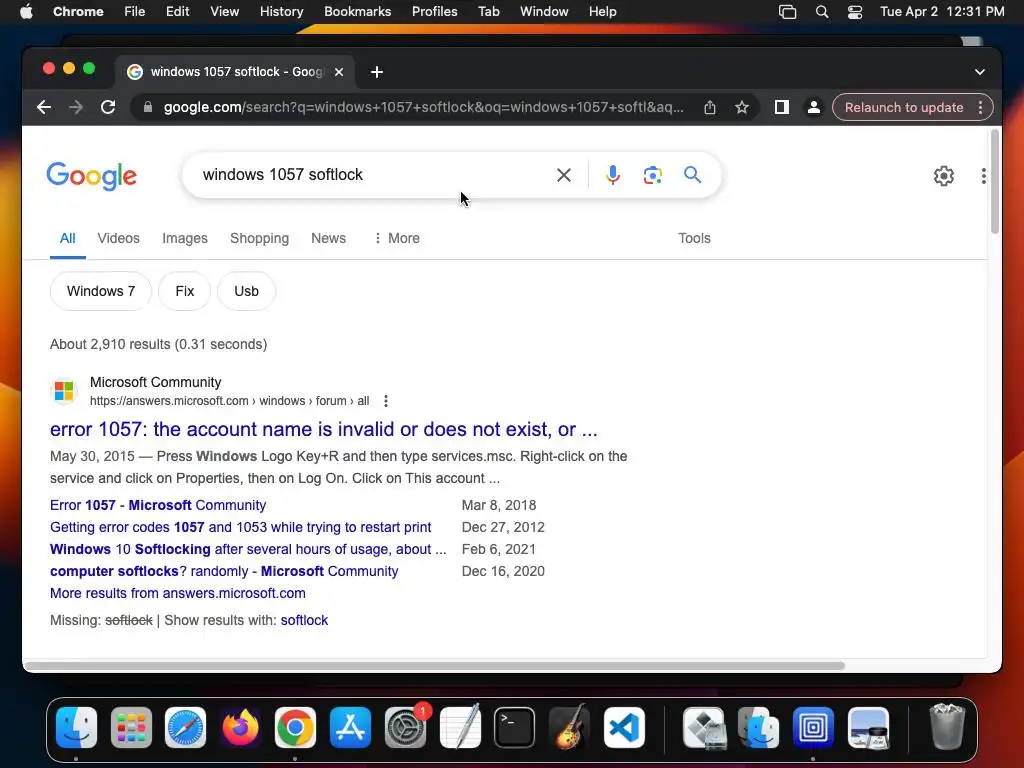Start voice search with microphone icon
Viewport: 1024px width, 768px height.
coord(613,175)
